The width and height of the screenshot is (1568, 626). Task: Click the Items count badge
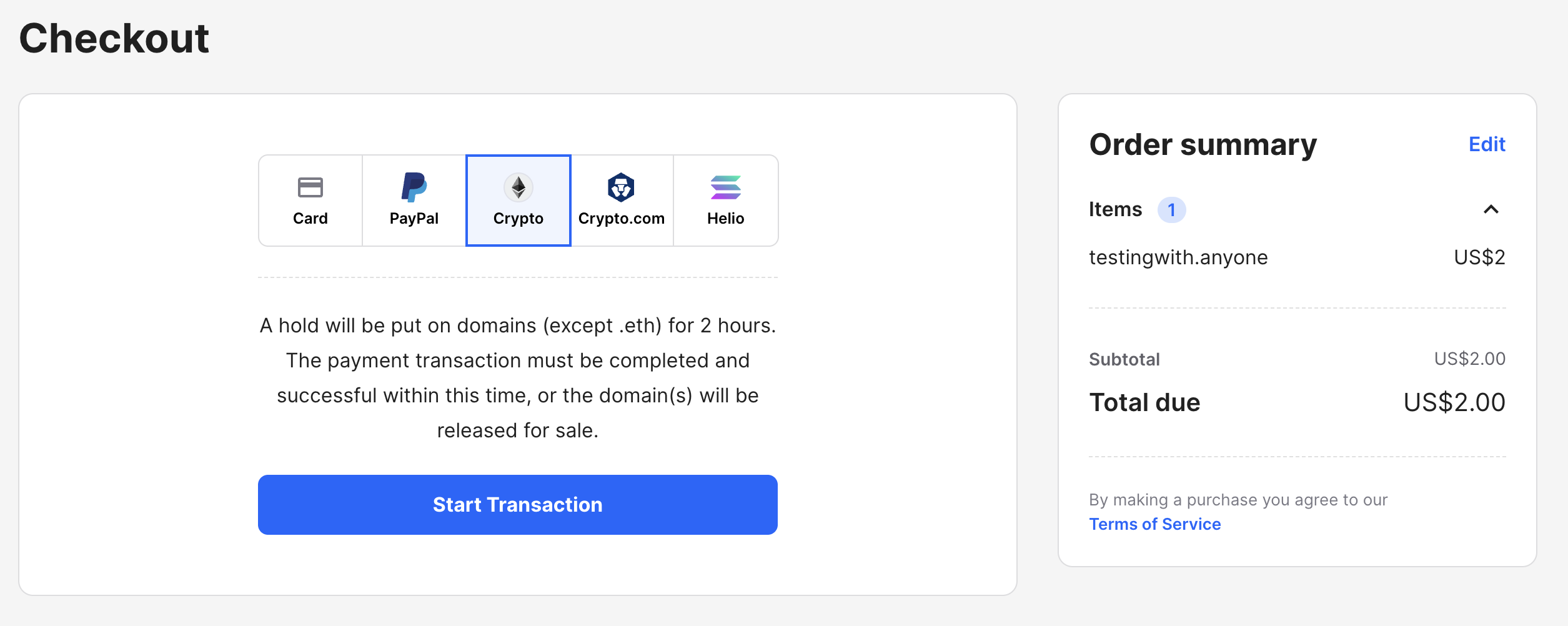pos(1171,210)
